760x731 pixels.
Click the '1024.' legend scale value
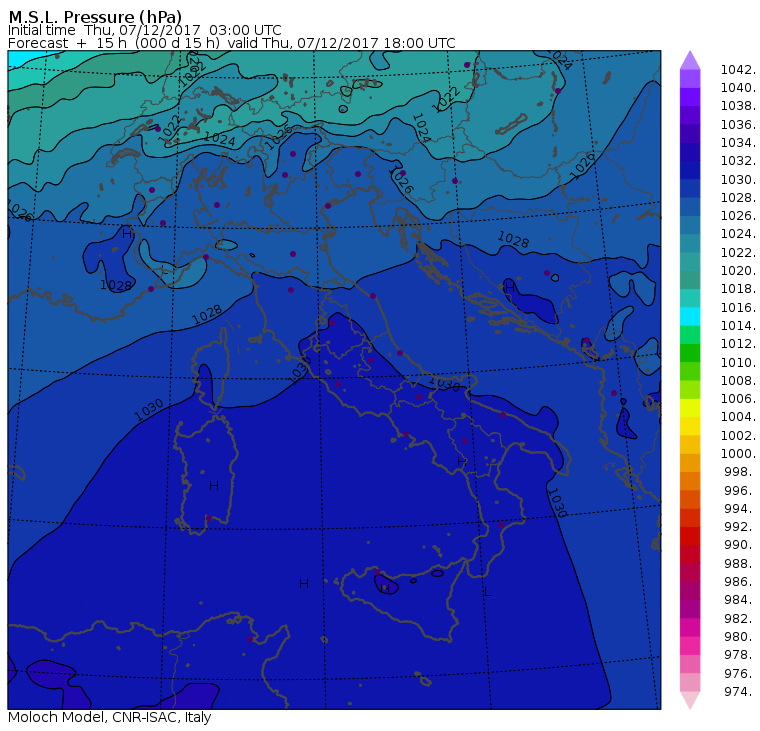click(738, 234)
